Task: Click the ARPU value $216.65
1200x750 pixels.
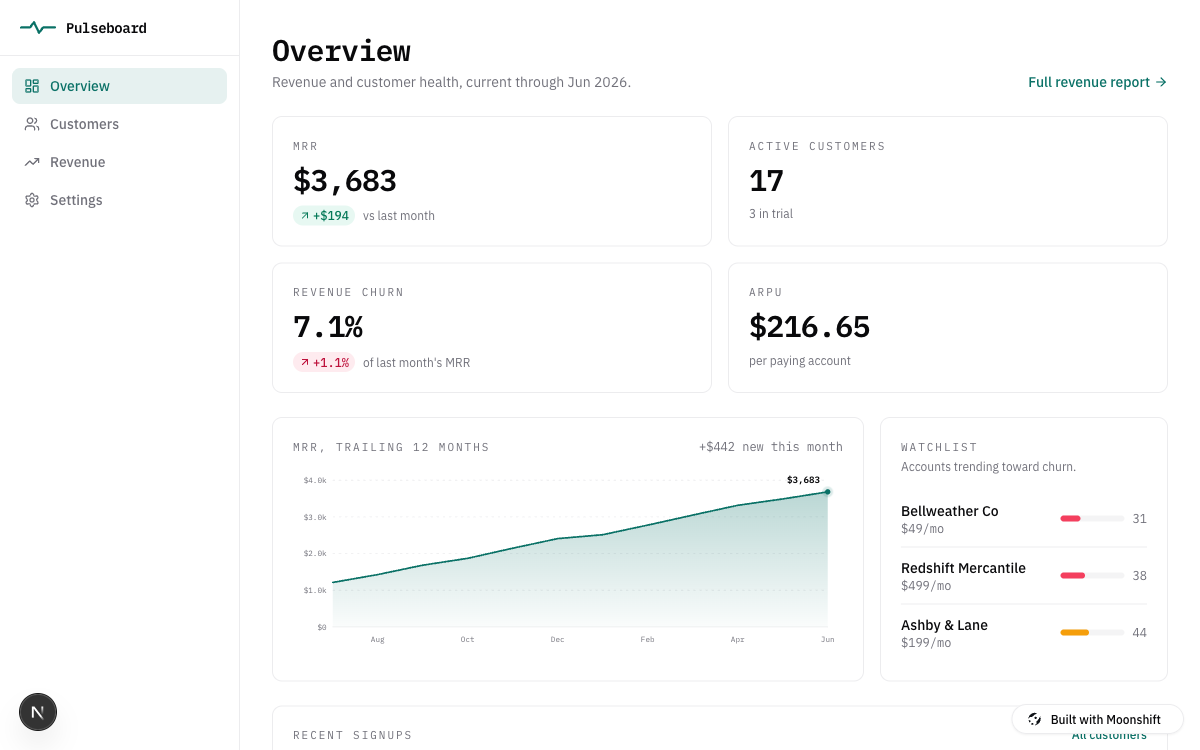Action: [x=809, y=327]
